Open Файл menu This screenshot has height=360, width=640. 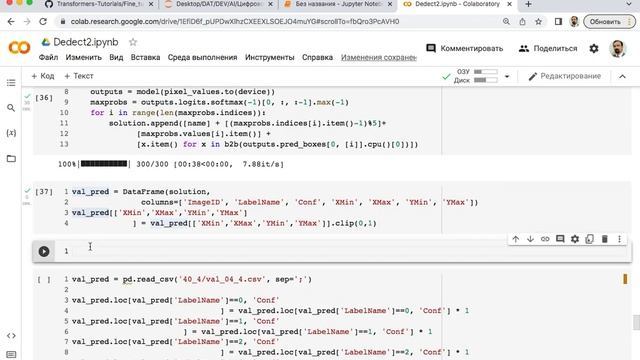click(48, 58)
